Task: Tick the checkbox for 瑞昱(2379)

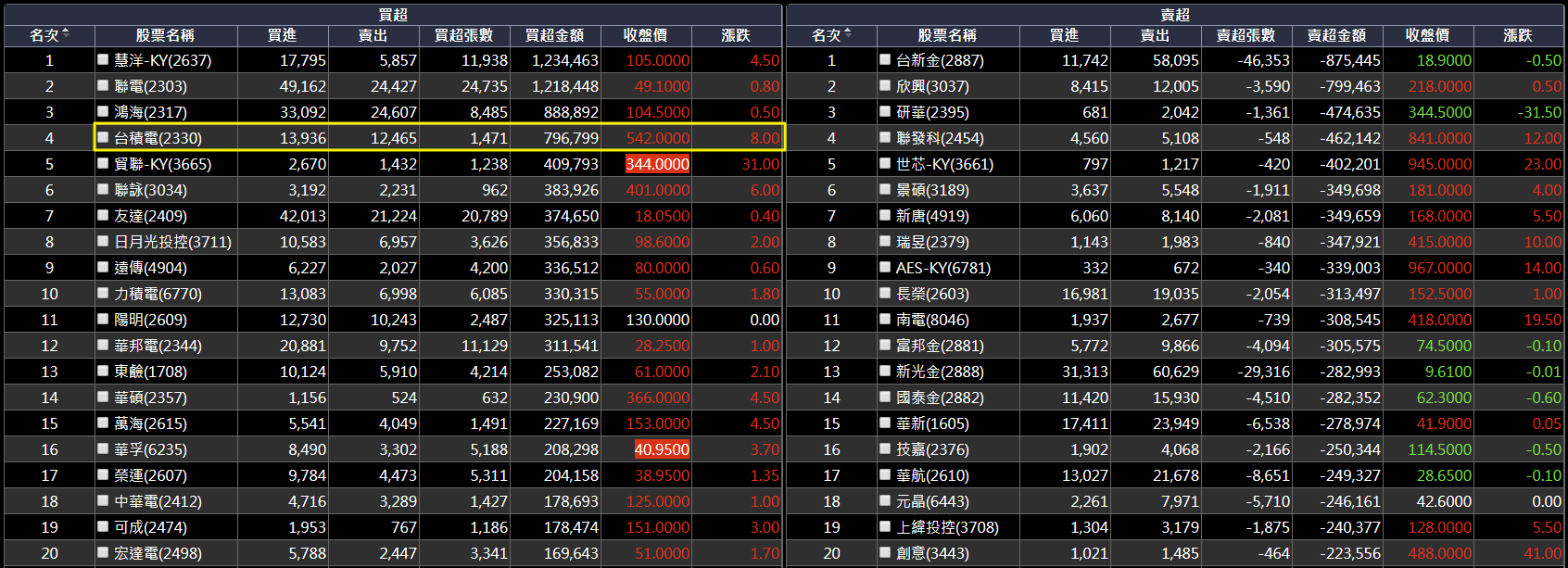Action: tap(885, 241)
